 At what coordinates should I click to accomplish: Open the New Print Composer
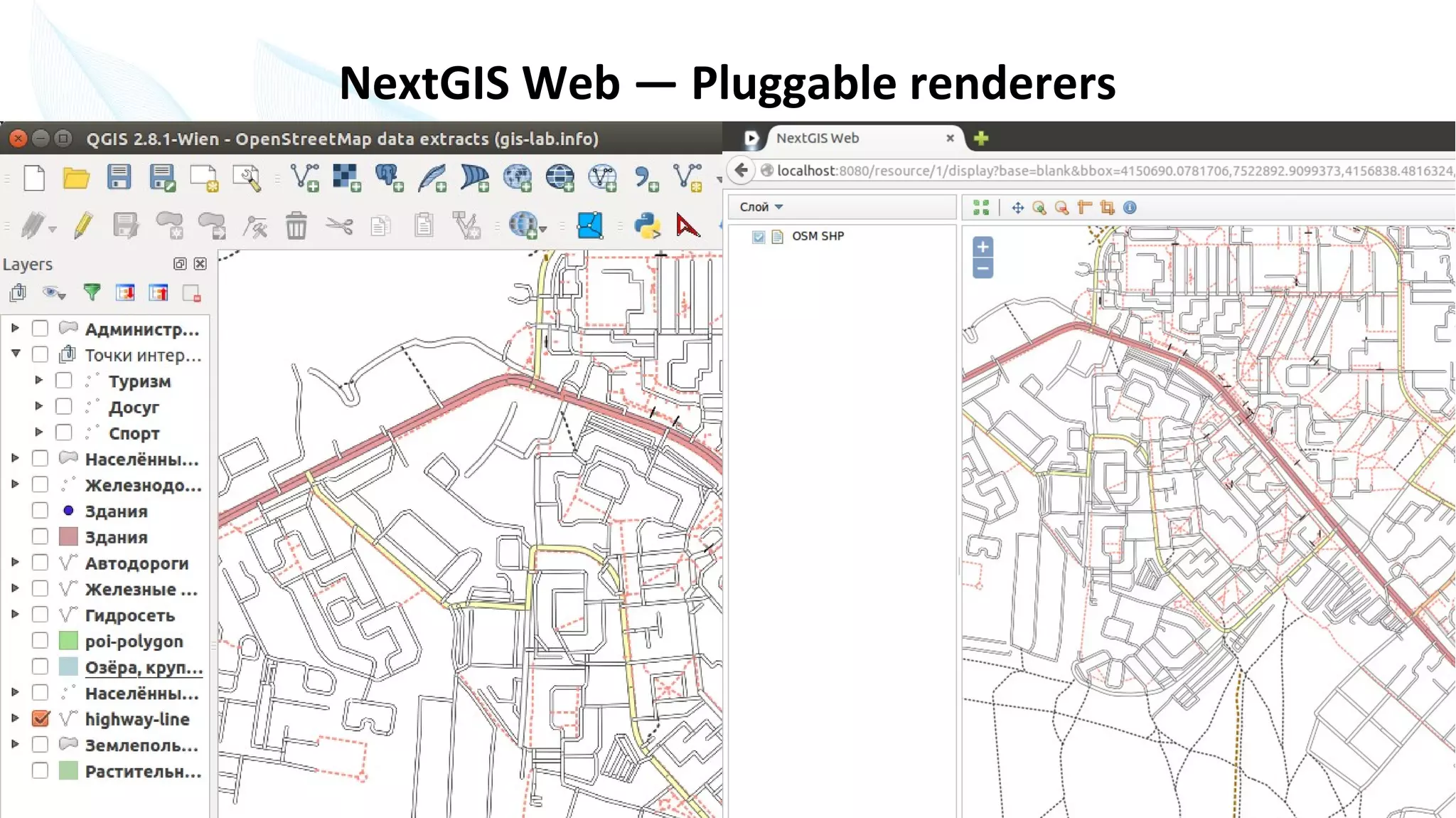point(205,179)
